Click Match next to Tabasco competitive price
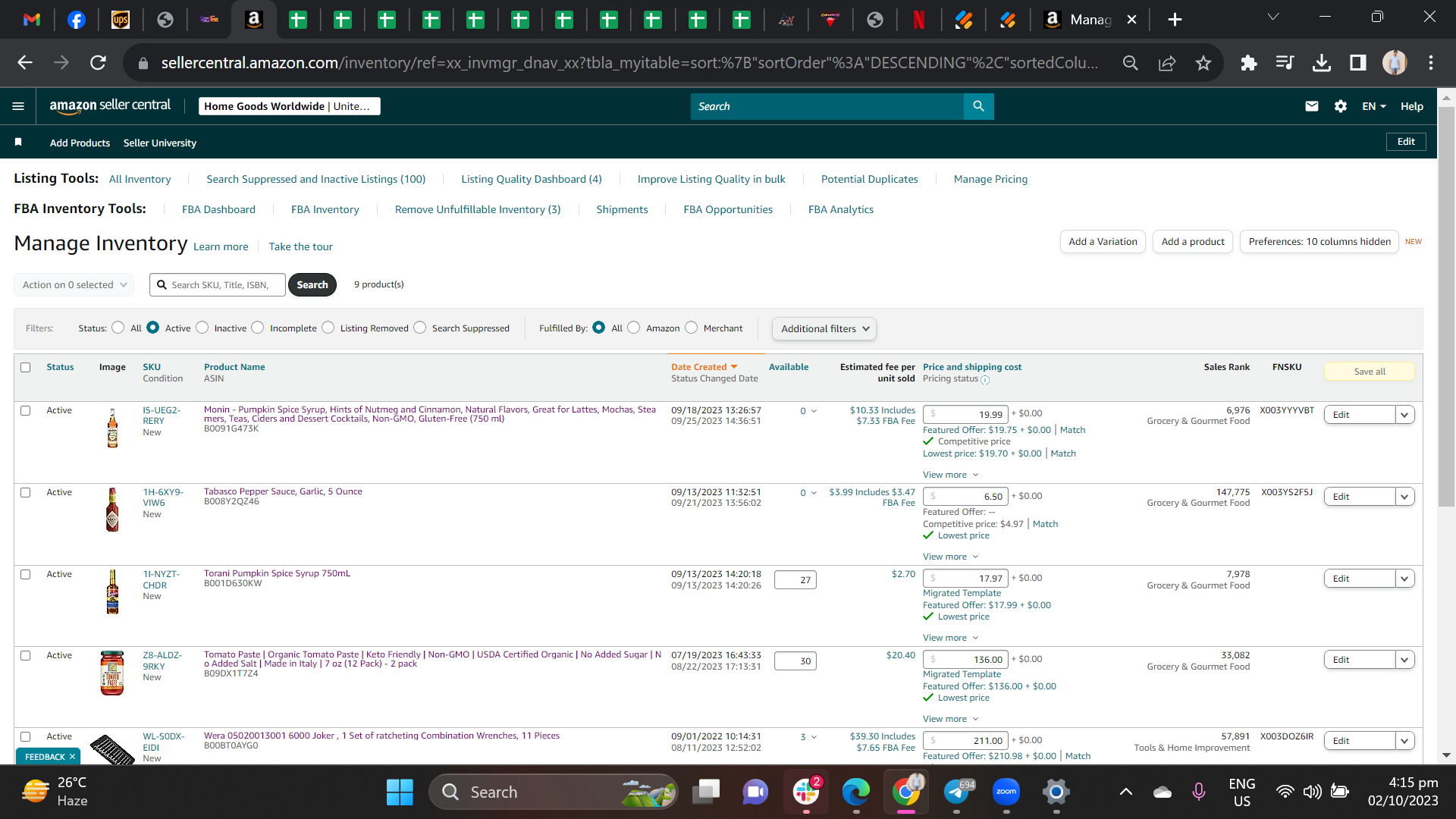The height and width of the screenshot is (819, 1456). 1045,524
